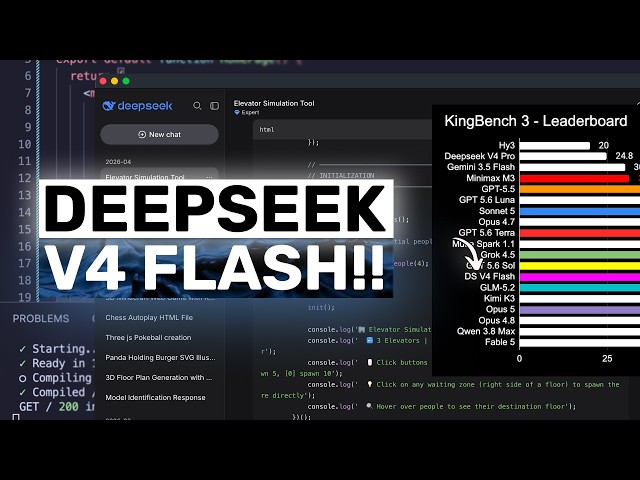Viewport: 640px width, 480px height.
Task: Open Chess Autoplay HTML File chat
Action: click(x=149, y=318)
